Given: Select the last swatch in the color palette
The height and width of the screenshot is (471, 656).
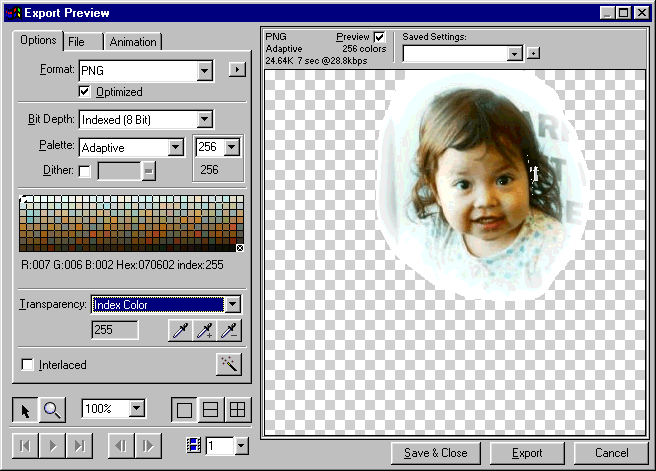Looking at the screenshot, I should point(239,248).
